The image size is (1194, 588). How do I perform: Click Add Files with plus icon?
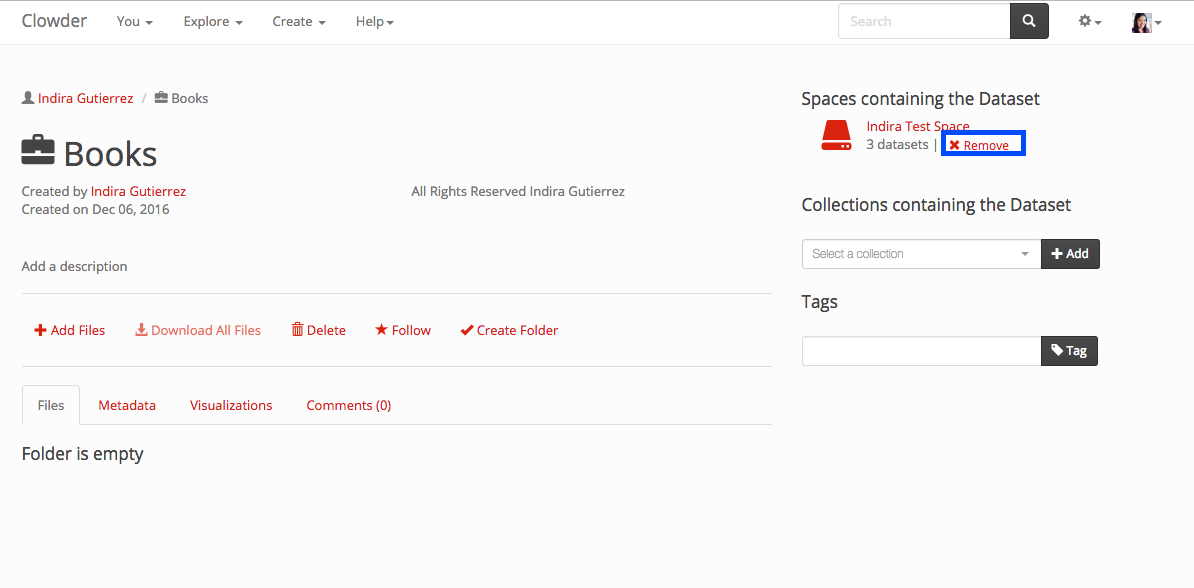tap(70, 330)
